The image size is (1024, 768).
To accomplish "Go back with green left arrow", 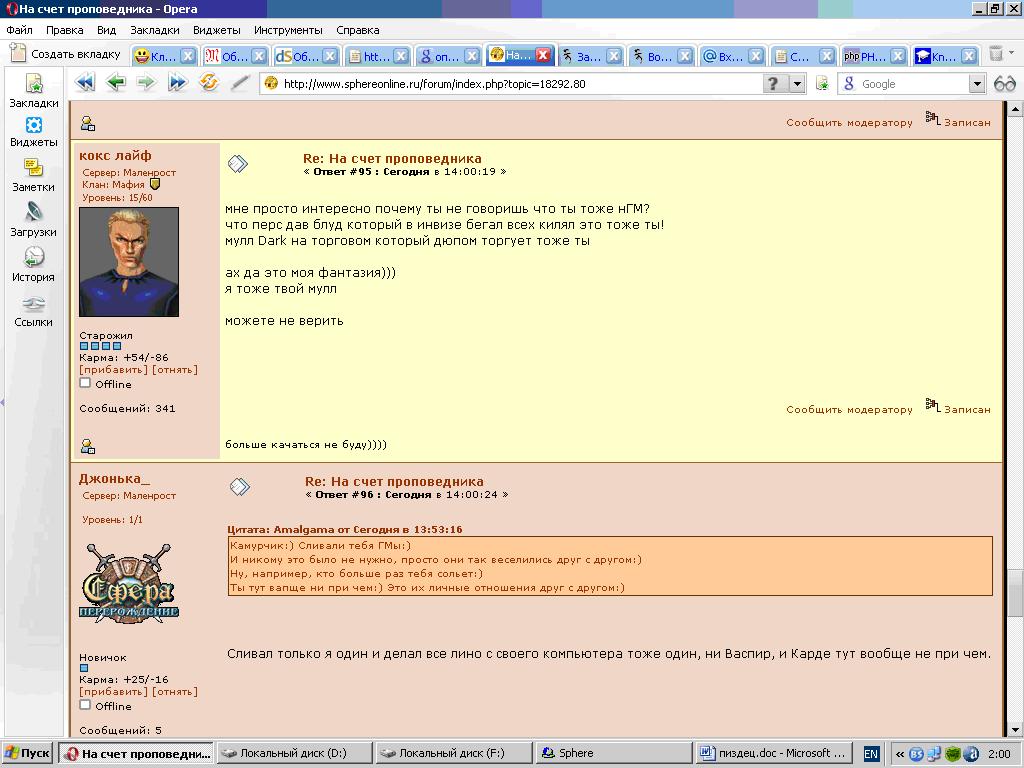I will click(x=116, y=83).
